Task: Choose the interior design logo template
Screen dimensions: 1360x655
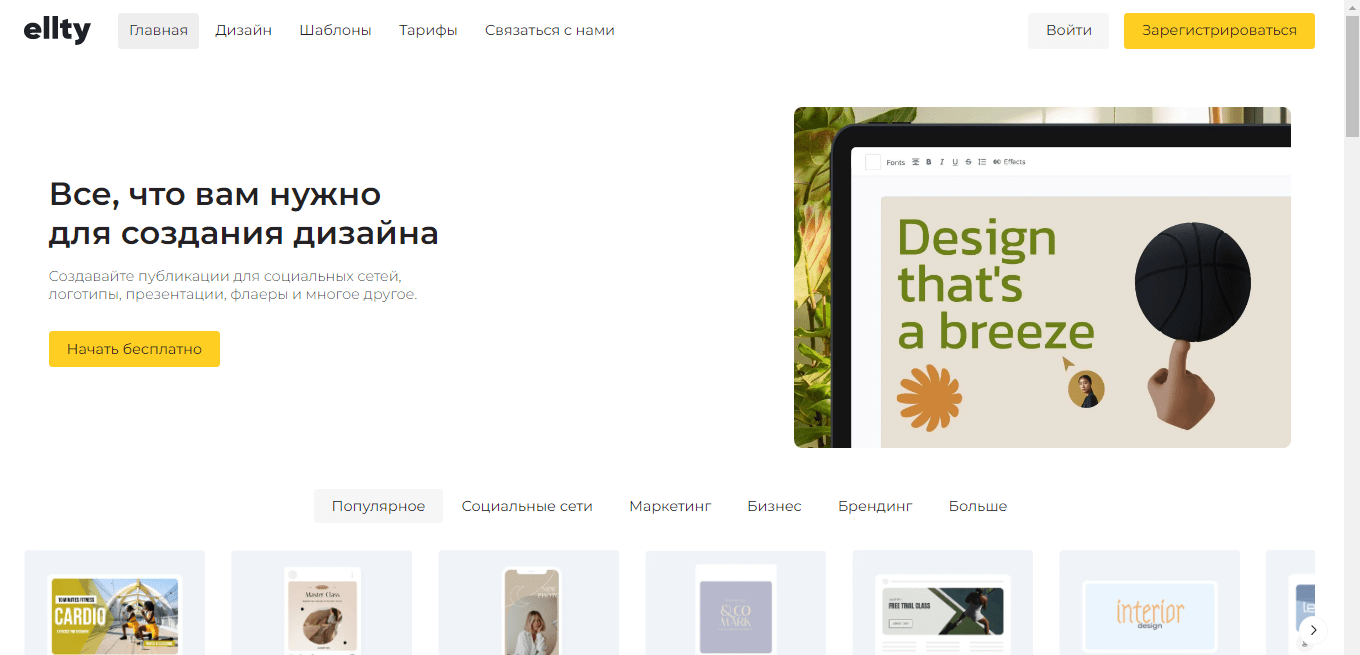Action: pos(1149,614)
